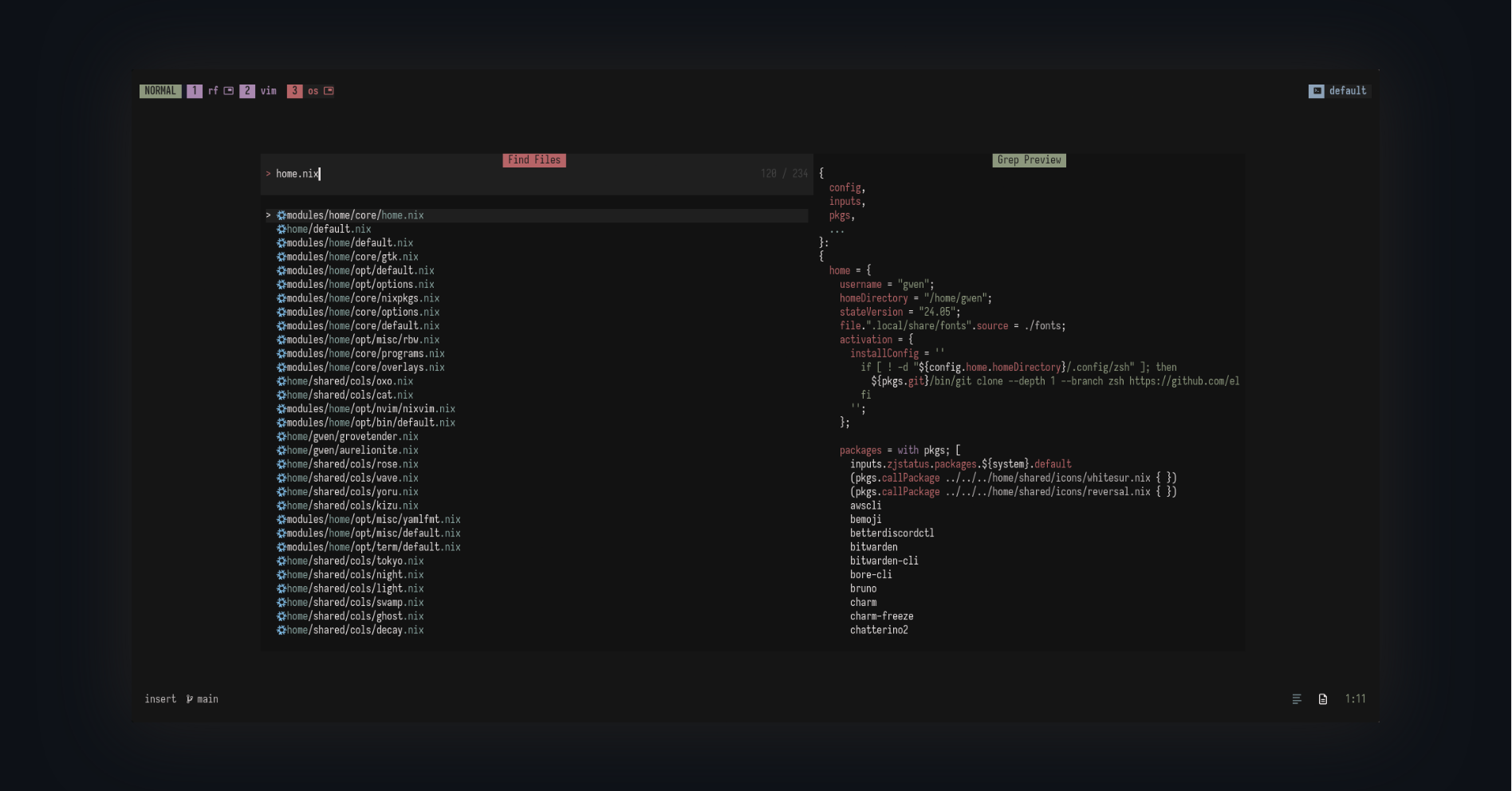The width and height of the screenshot is (1512, 791).
Task: Click nix icon of modules/home/opt/term/default.nix
Action: pos(282,547)
